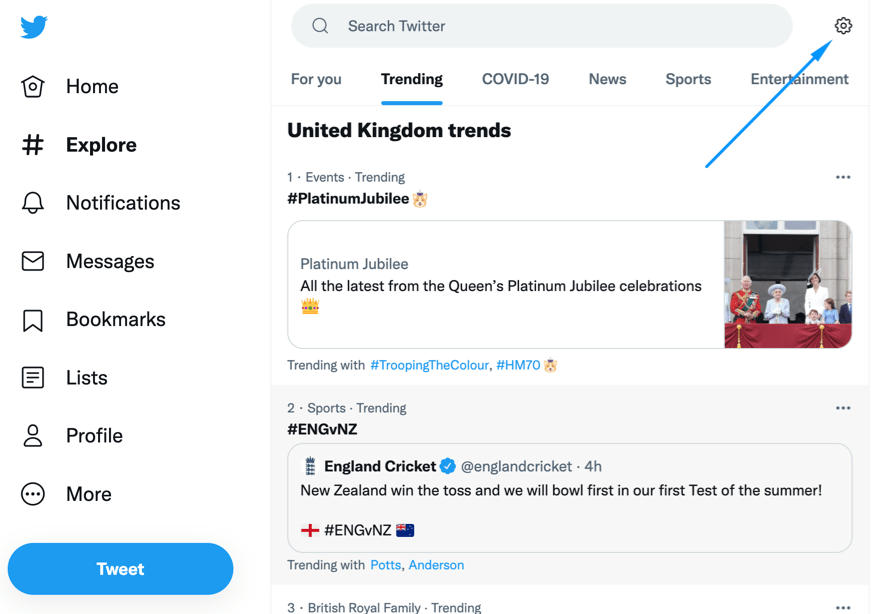
Task: Click the Twitter bird logo
Action: [33, 27]
